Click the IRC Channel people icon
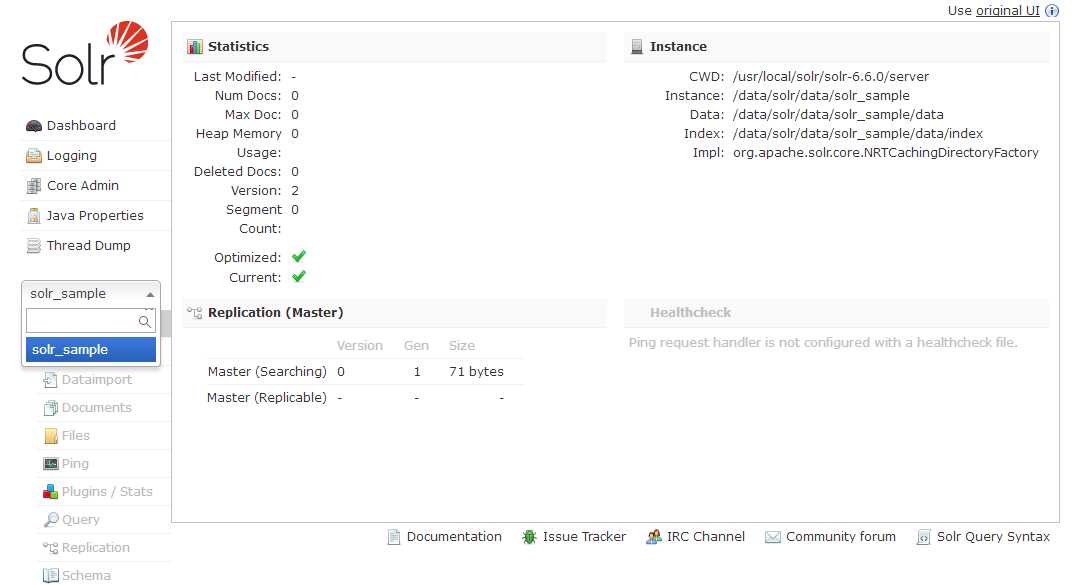This screenshot has width=1078, height=585. [x=654, y=537]
